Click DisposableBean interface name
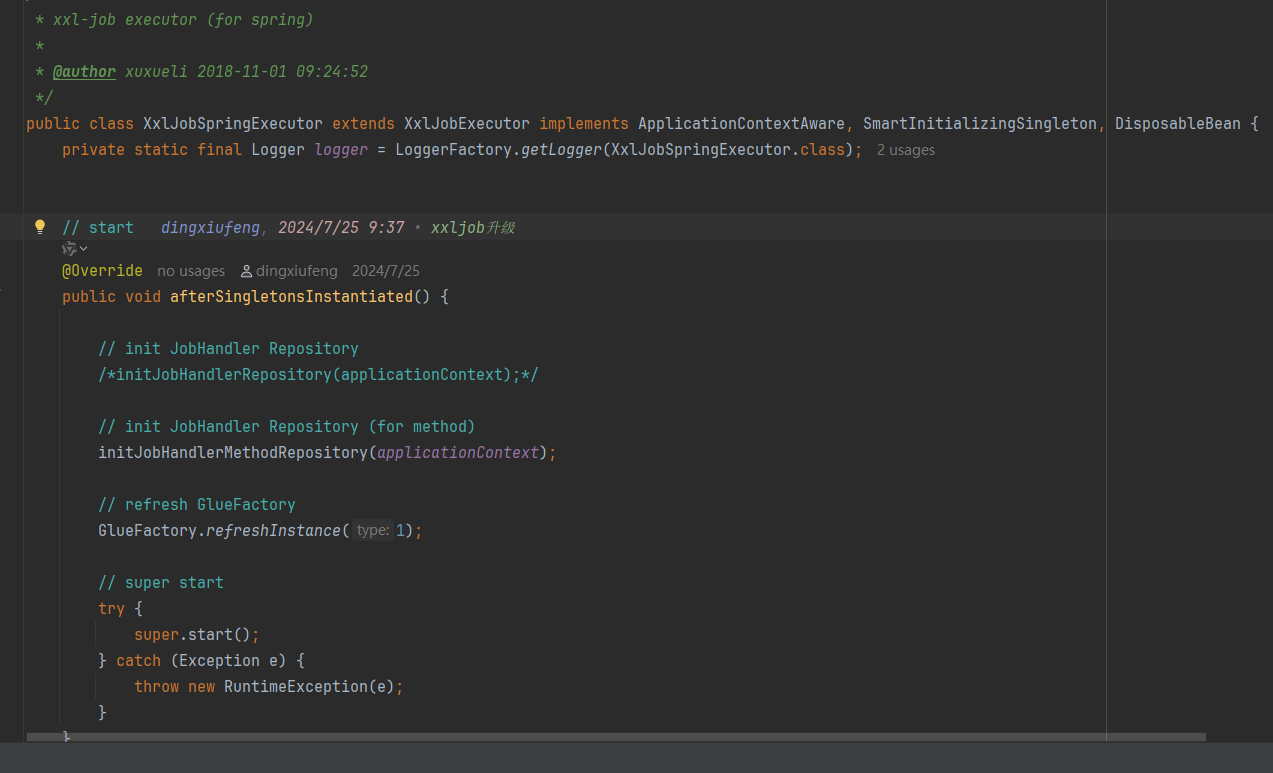 [1178, 124]
